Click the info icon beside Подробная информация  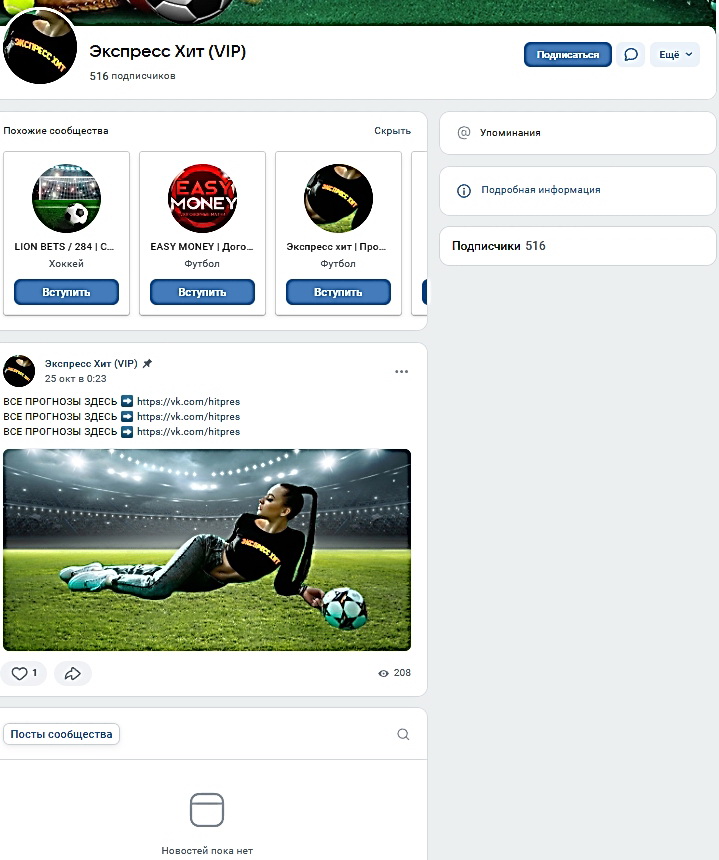pyautogui.click(x=464, y=190)
